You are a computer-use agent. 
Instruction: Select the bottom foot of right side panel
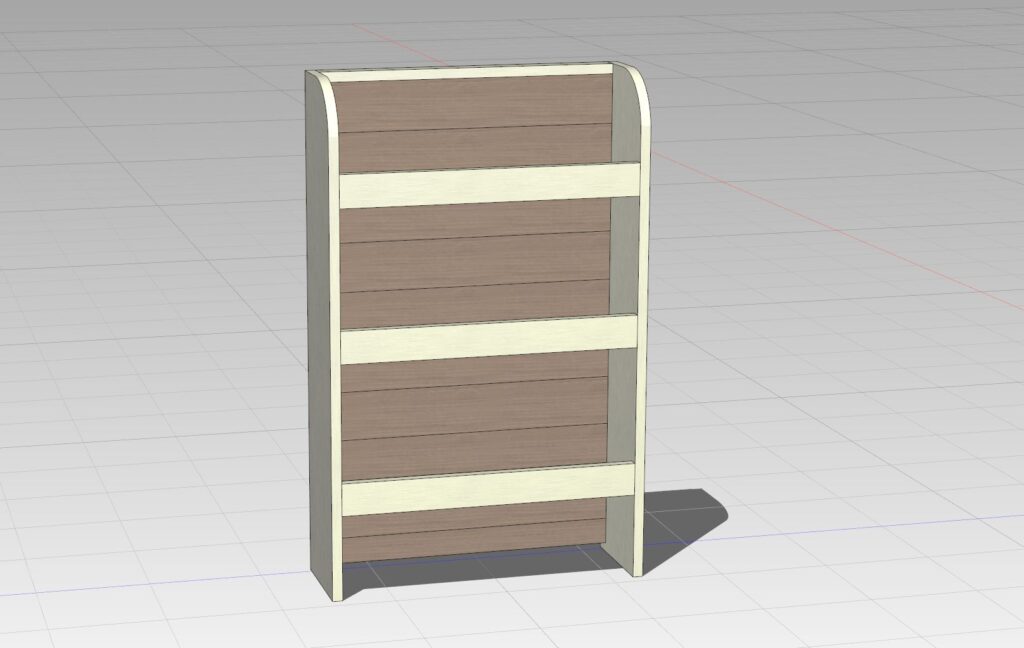634,558
